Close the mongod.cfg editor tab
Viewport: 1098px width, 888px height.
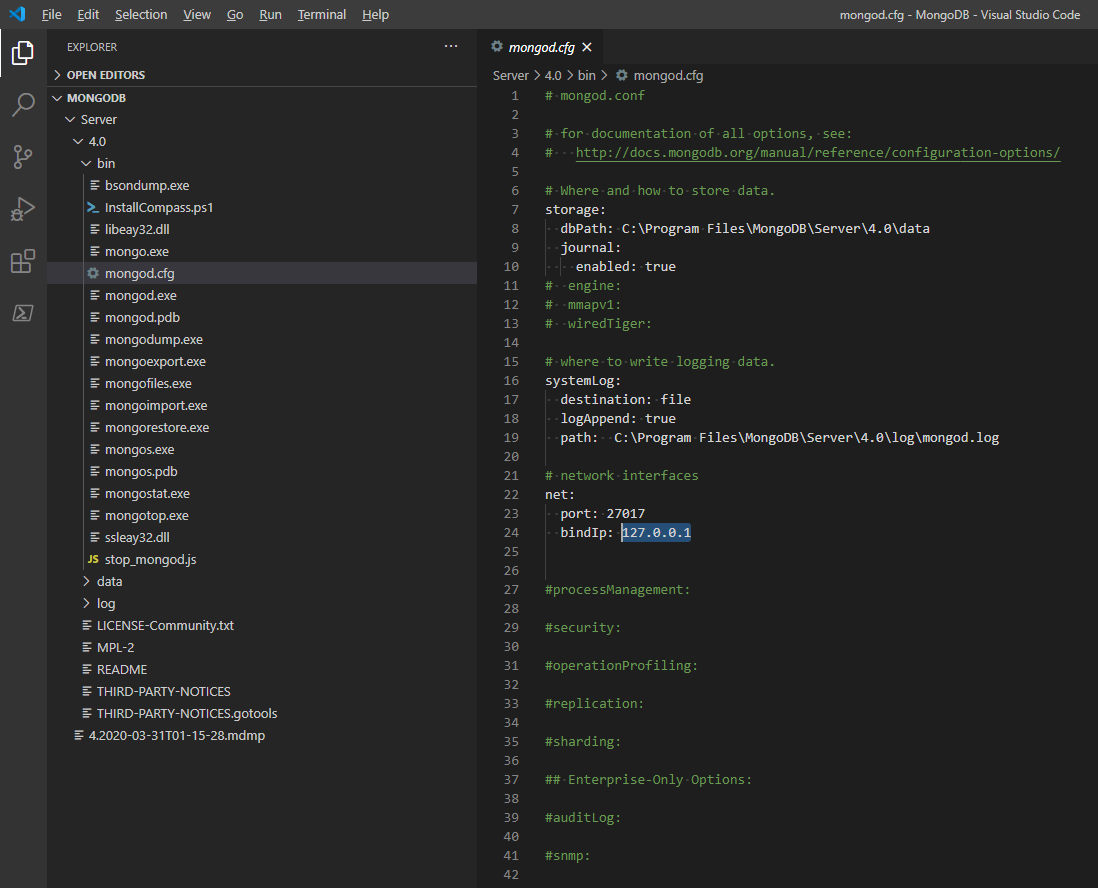coord(587,47)
